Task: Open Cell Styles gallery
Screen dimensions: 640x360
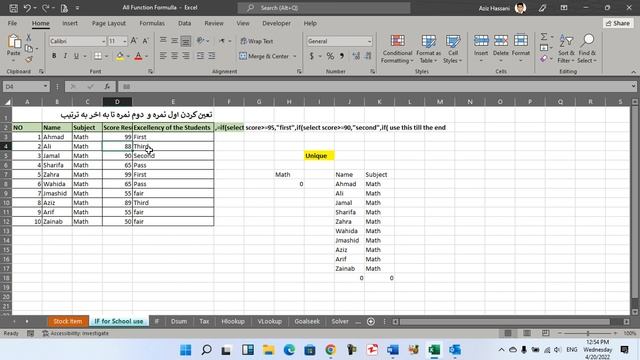Action: point(453,49)
